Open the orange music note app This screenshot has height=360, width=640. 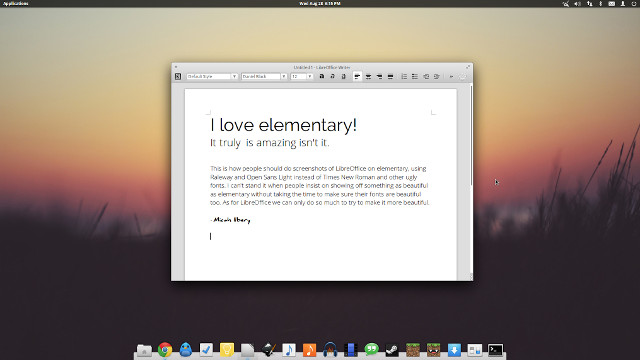[x=309, y=350]
